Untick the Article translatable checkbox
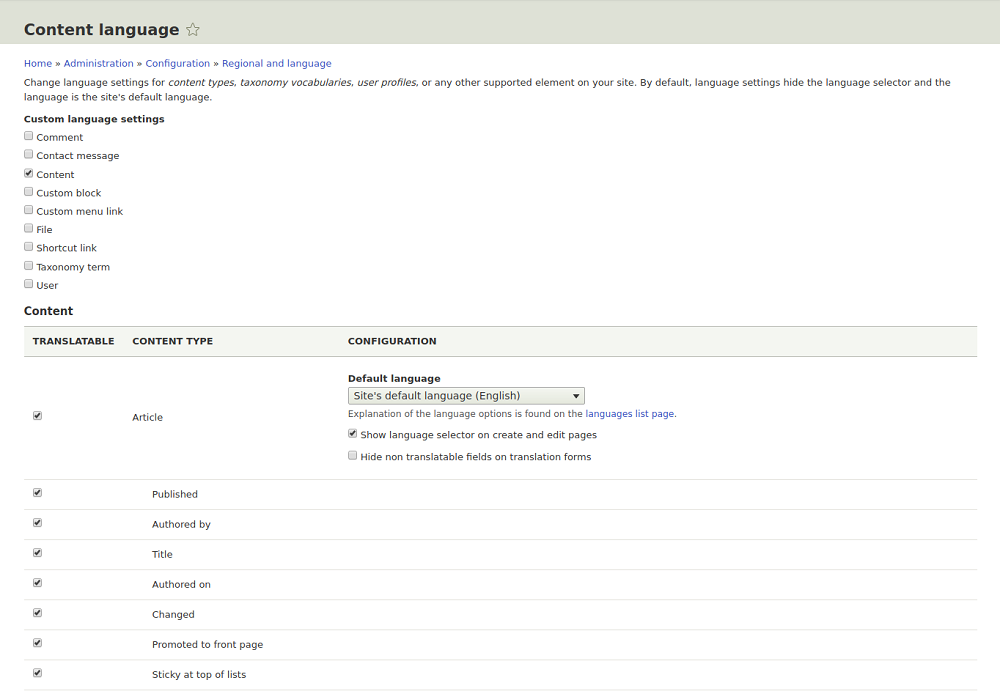 tap(38, 416)
